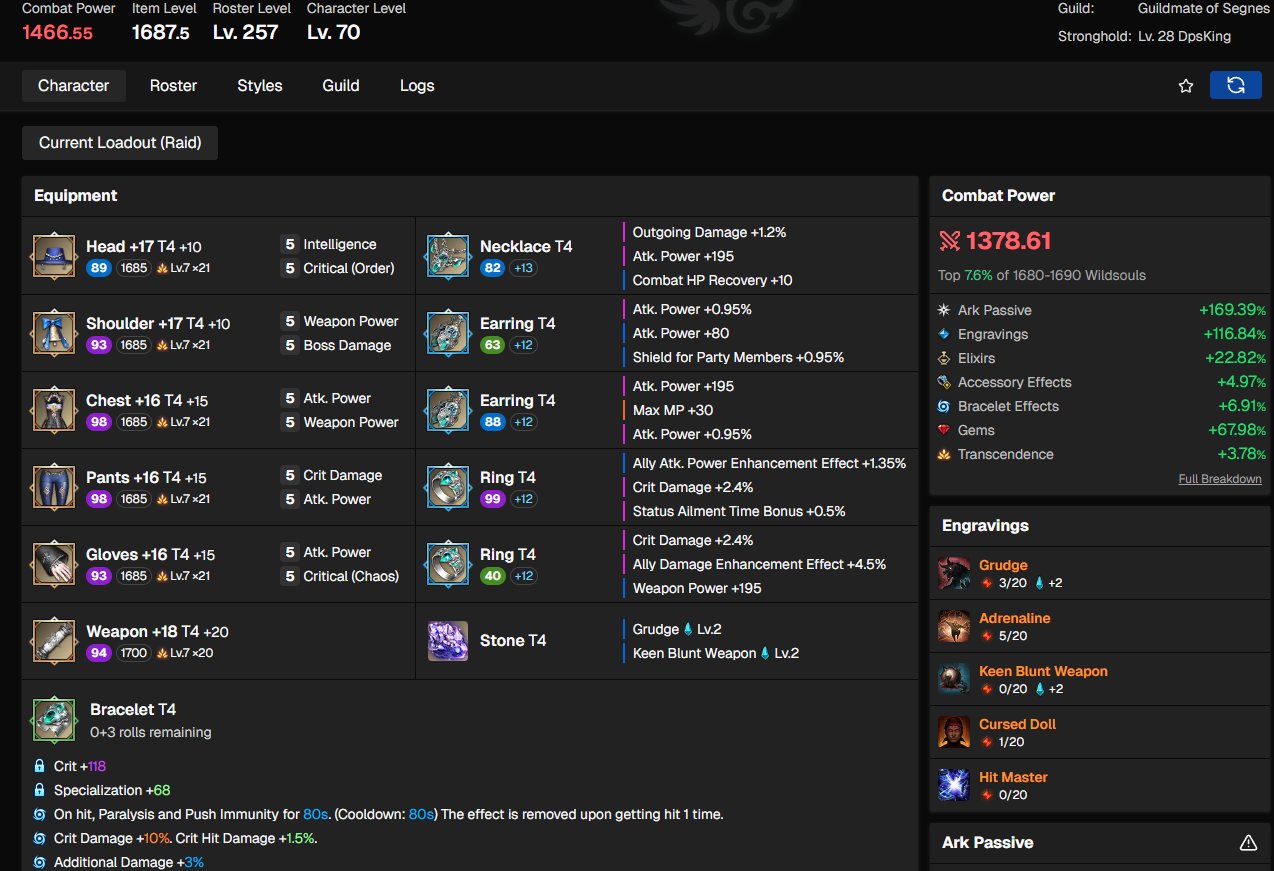1274x871 pixels.
Task: Click the Chest quality badge 98
Action: tap(98, 422)
